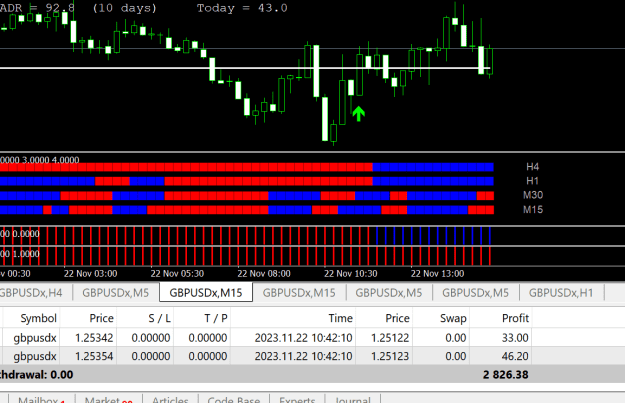The image size is (625, 403).
Task: Open the GBPUSDx,H4 chart tab
Action: click(31, 293)
